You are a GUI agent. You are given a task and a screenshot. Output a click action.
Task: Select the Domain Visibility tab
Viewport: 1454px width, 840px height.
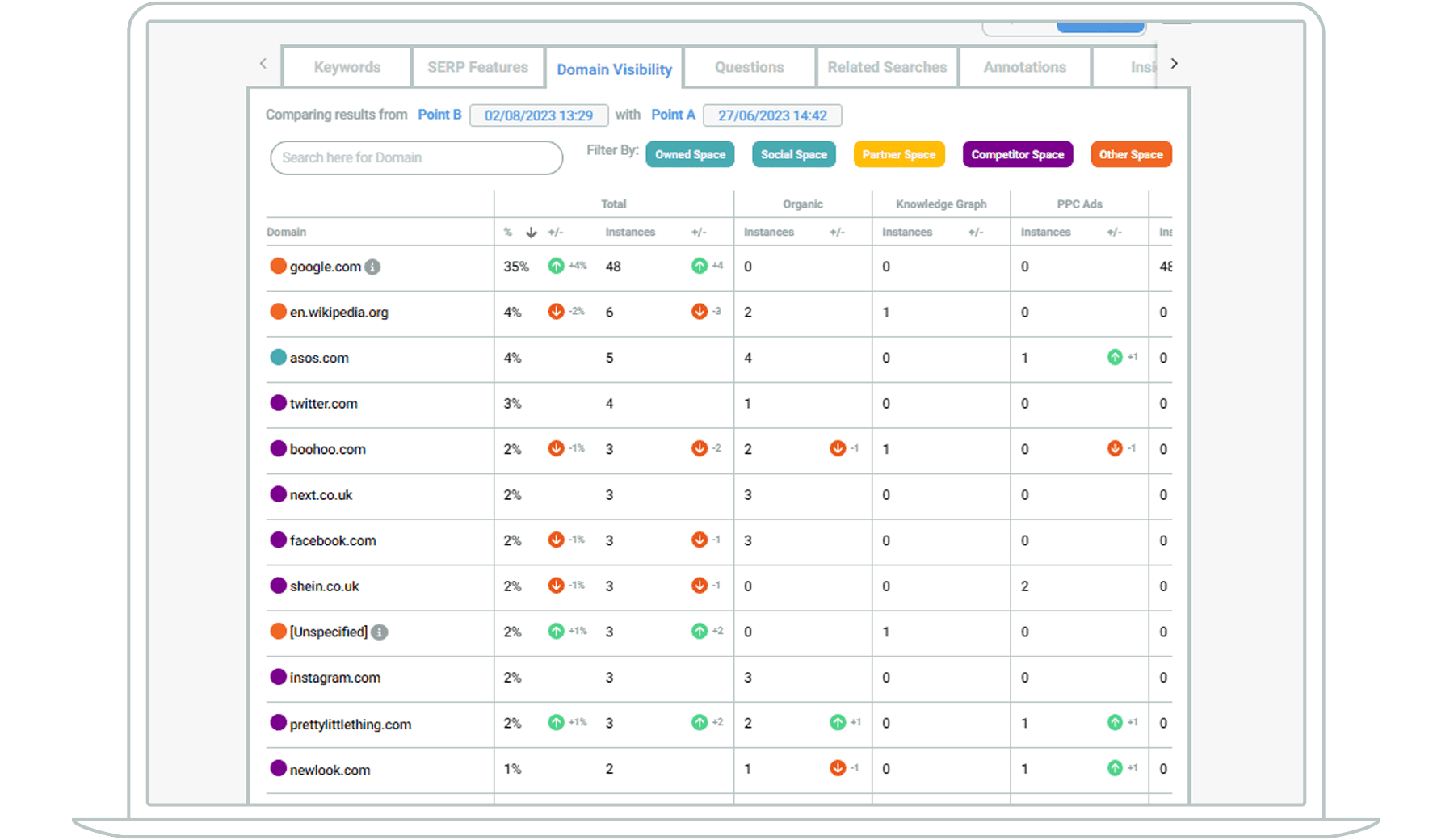tap(614, 69)
